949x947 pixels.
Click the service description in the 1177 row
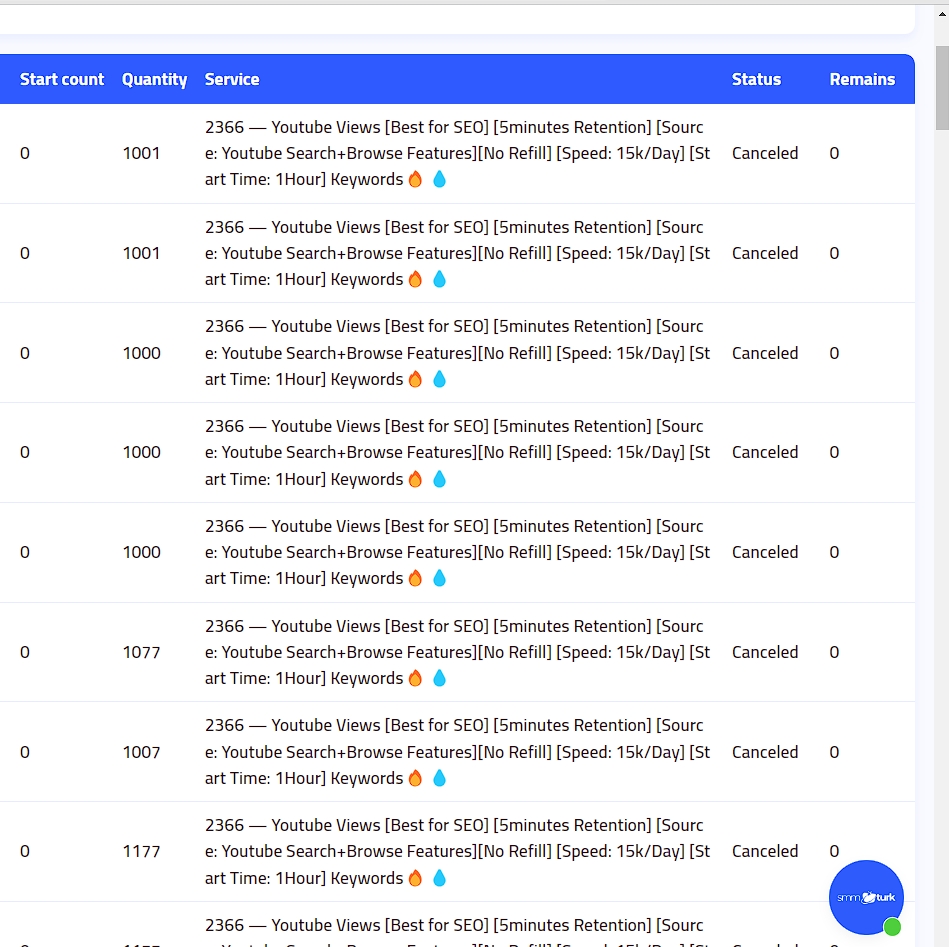458,851
